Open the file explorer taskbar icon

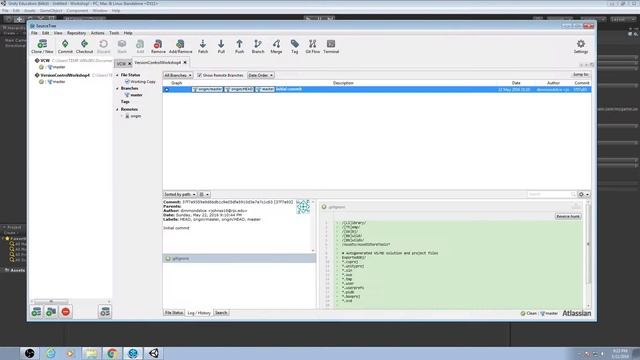(91, 353)
